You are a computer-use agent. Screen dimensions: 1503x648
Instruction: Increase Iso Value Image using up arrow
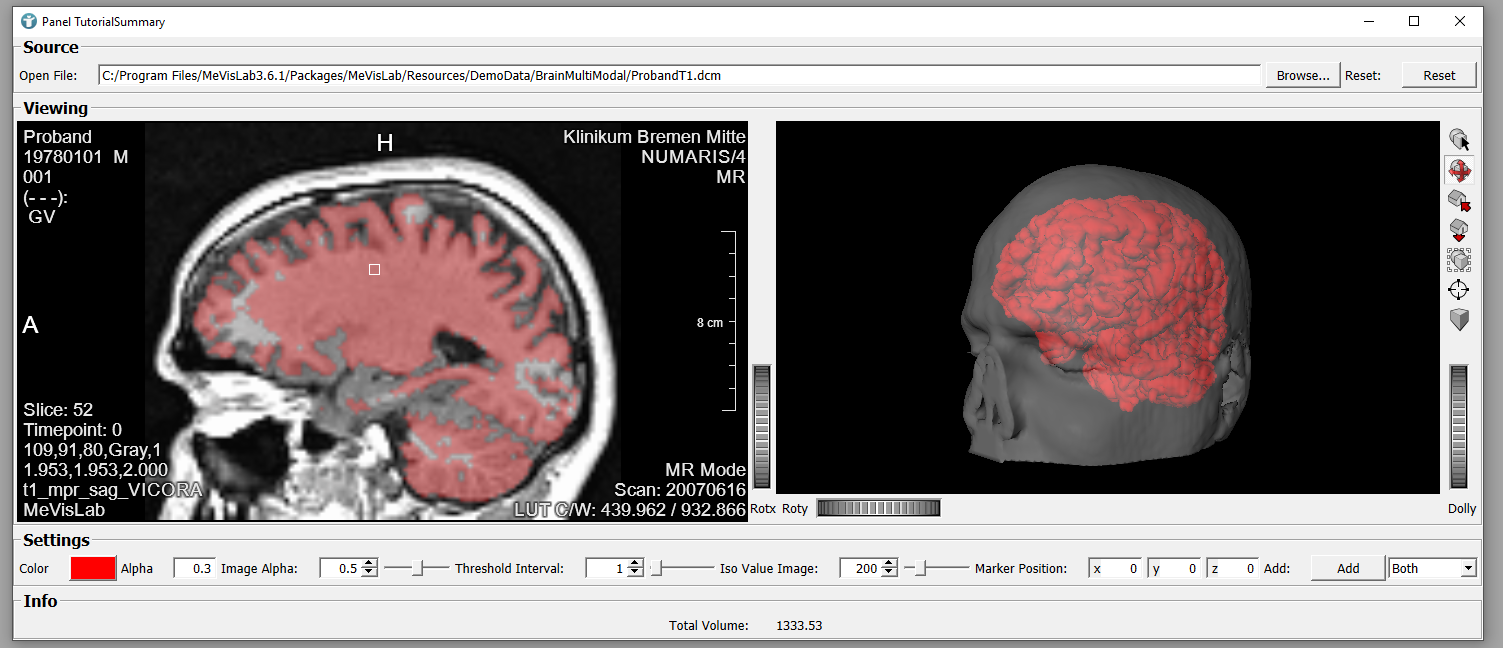pyautogui.click(x=890, y=564)
